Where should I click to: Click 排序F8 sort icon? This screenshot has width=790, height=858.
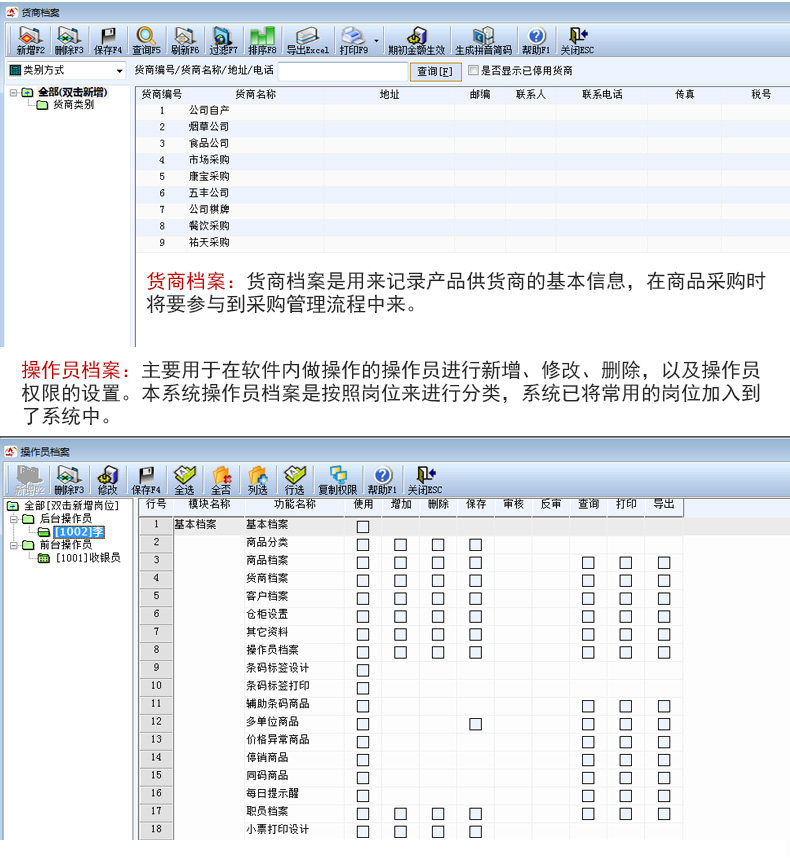click(262, 41)
